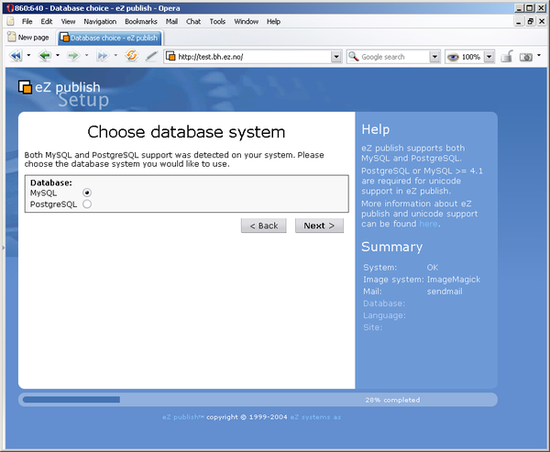
Task: Click the Opera title bar icon
Action: click(9, 8)
